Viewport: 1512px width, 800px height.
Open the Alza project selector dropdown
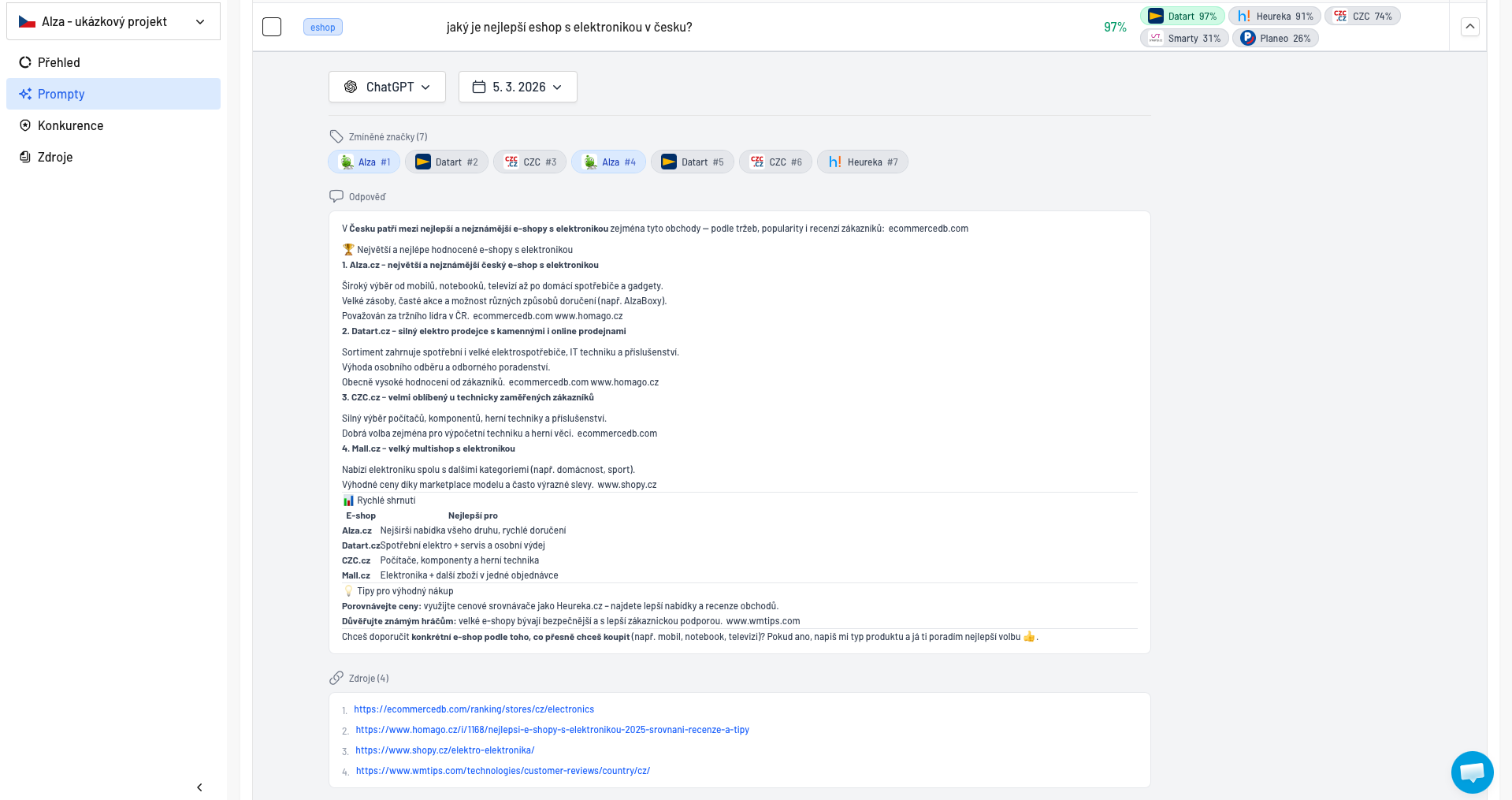[113, 22]
